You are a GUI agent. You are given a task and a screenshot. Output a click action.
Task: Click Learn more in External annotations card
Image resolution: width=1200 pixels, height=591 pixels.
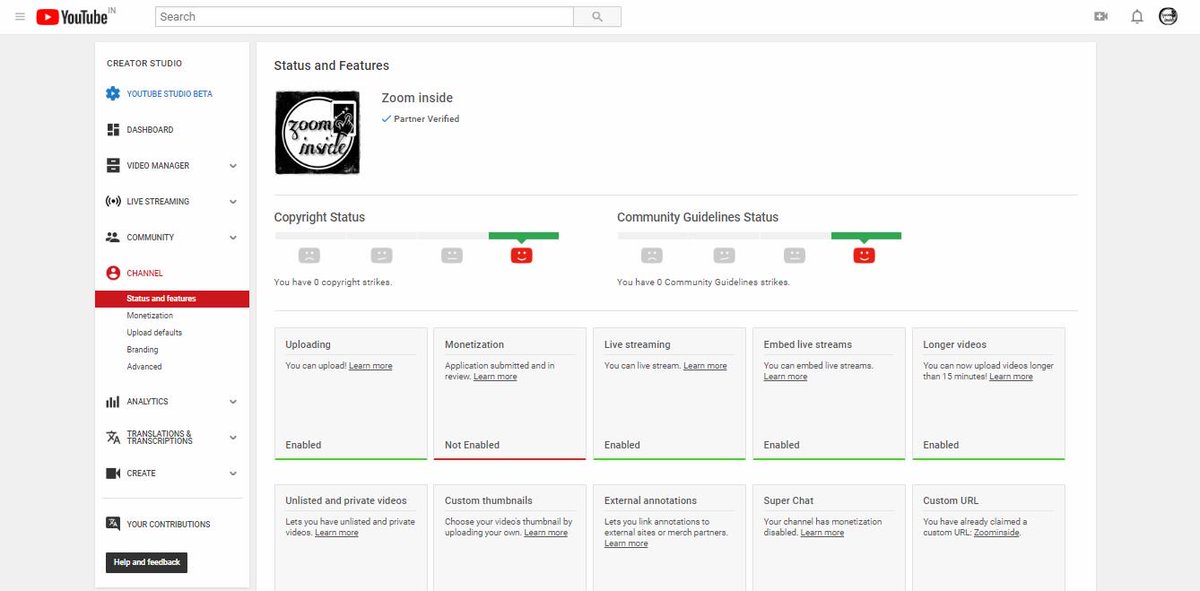pos(626,544)
